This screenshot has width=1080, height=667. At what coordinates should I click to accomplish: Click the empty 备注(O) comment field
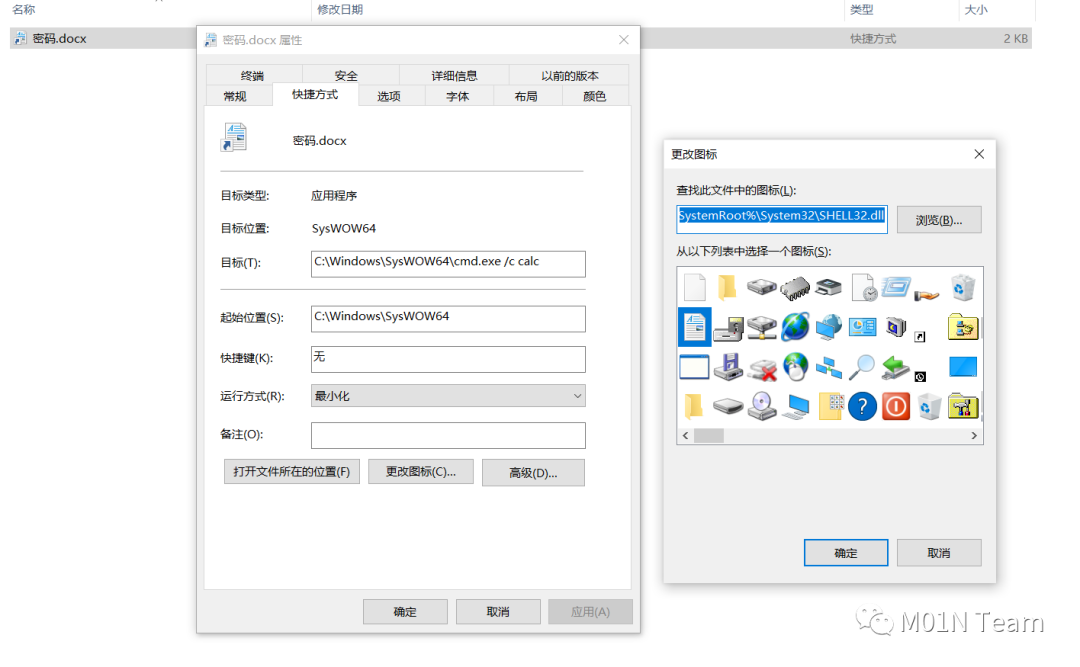[x=448, y=435]
